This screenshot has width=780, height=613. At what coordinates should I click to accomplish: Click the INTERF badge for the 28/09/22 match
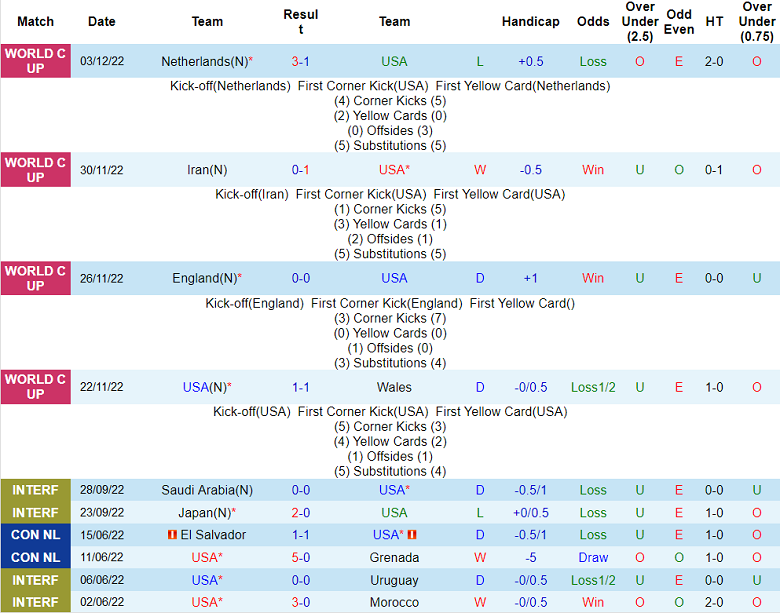35,490
